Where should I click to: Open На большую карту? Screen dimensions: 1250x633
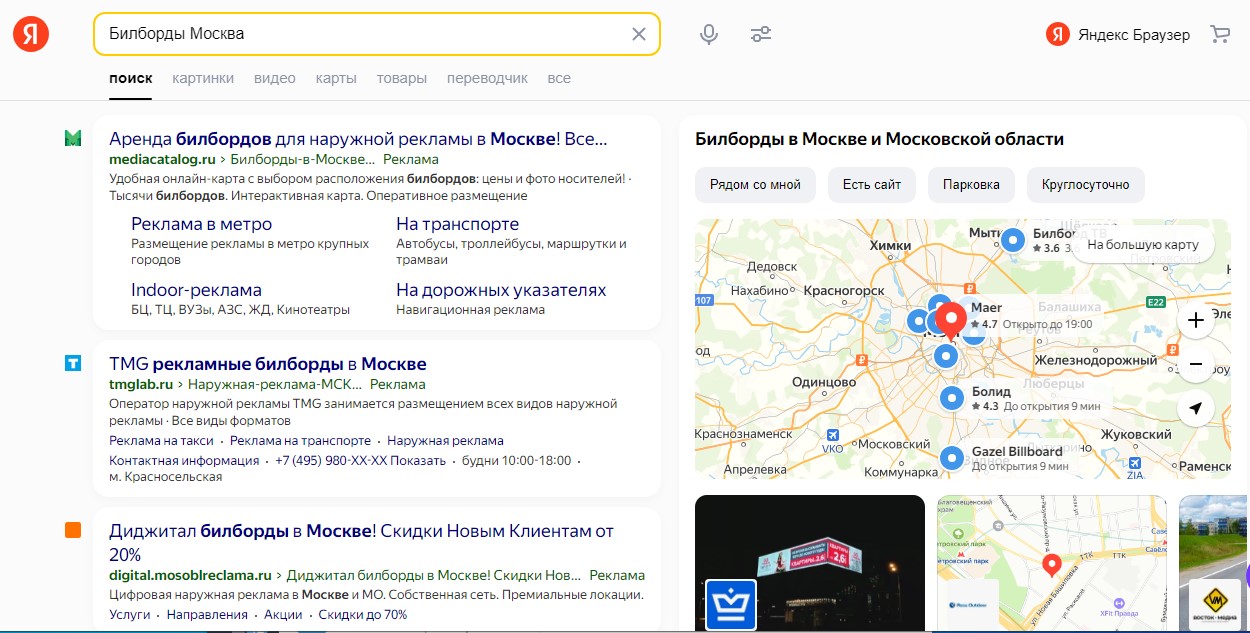(1141, 244)
